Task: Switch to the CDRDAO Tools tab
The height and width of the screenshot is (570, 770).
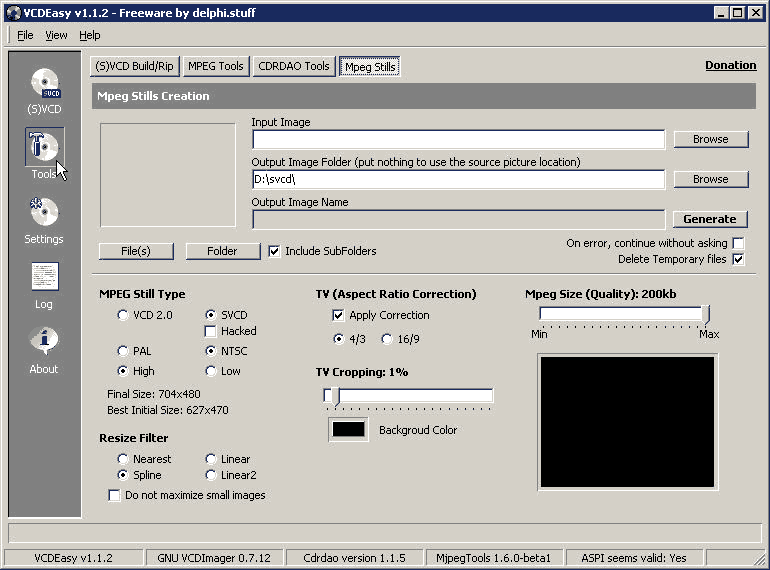Action: (293, 66)
